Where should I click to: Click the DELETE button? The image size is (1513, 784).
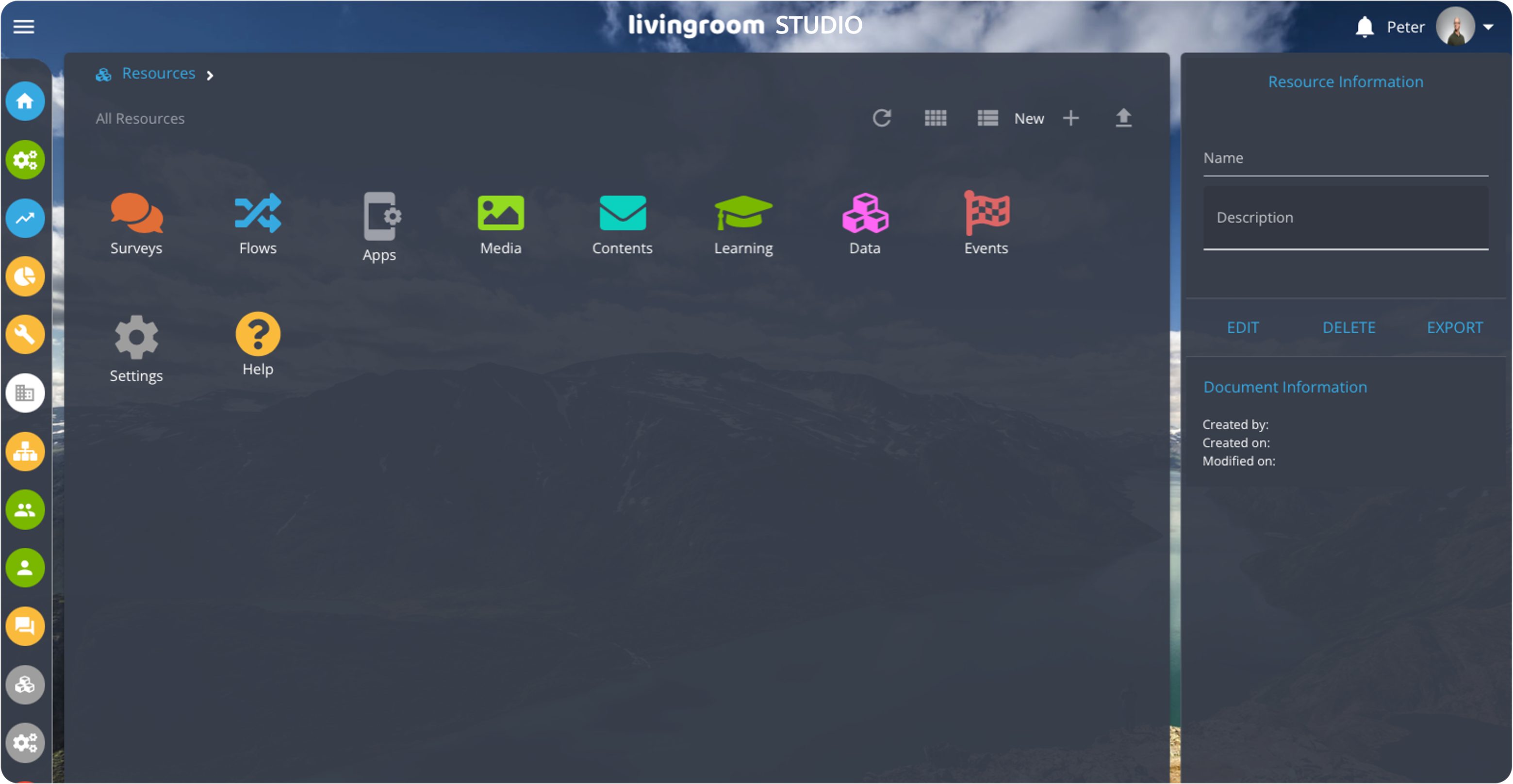click(x=1349, y=327)
